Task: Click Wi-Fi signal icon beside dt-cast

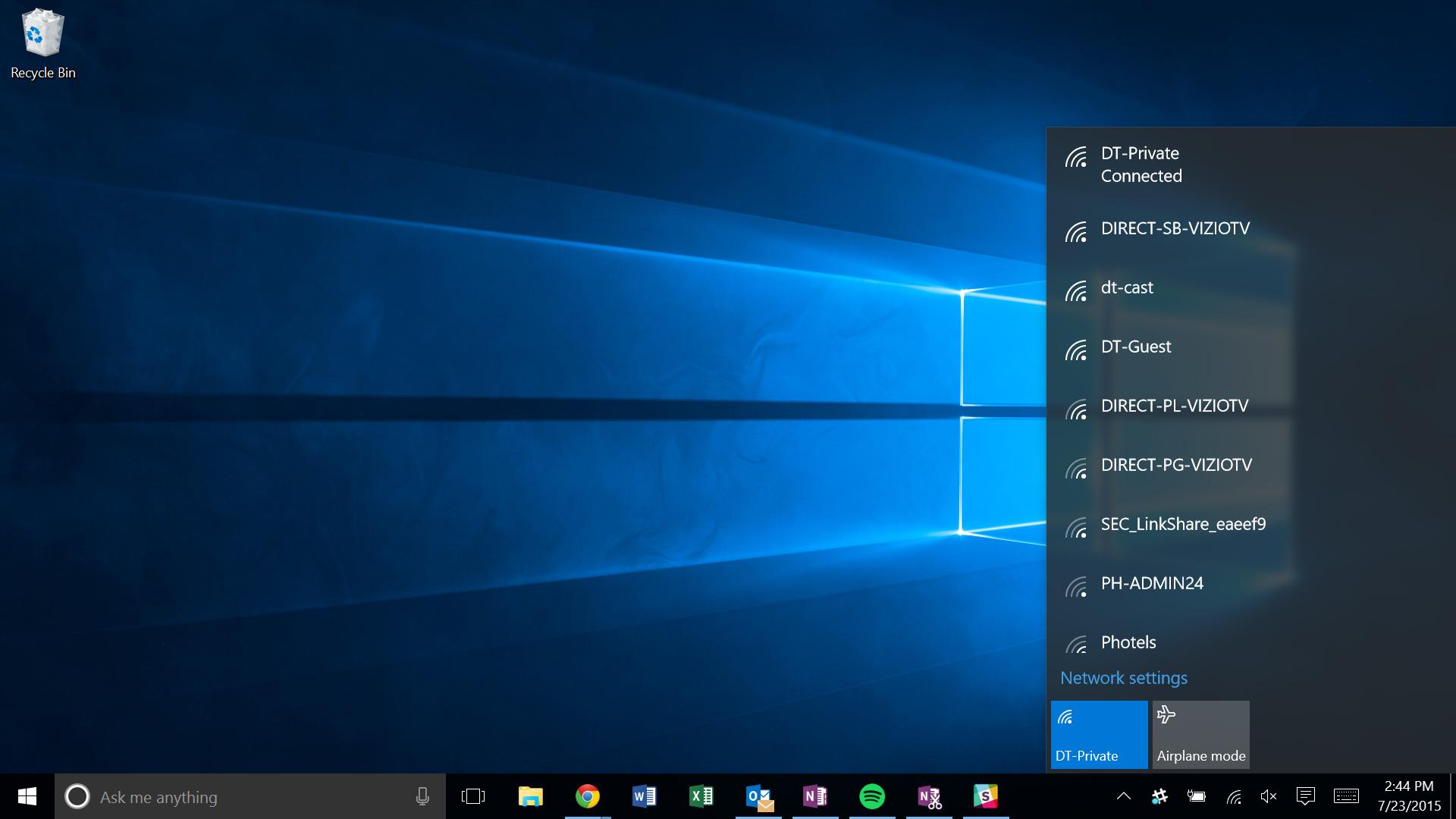Action: [x=1076, y=291]
